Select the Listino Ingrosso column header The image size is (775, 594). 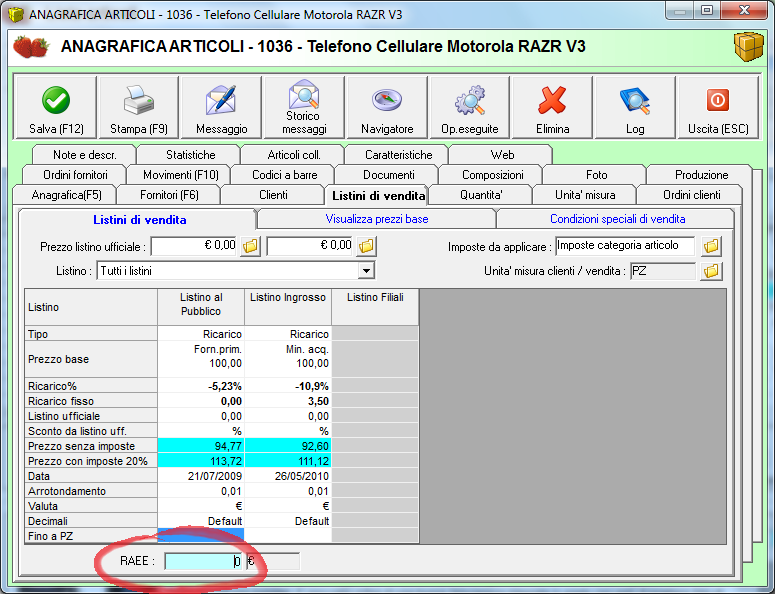coord(288,307)
